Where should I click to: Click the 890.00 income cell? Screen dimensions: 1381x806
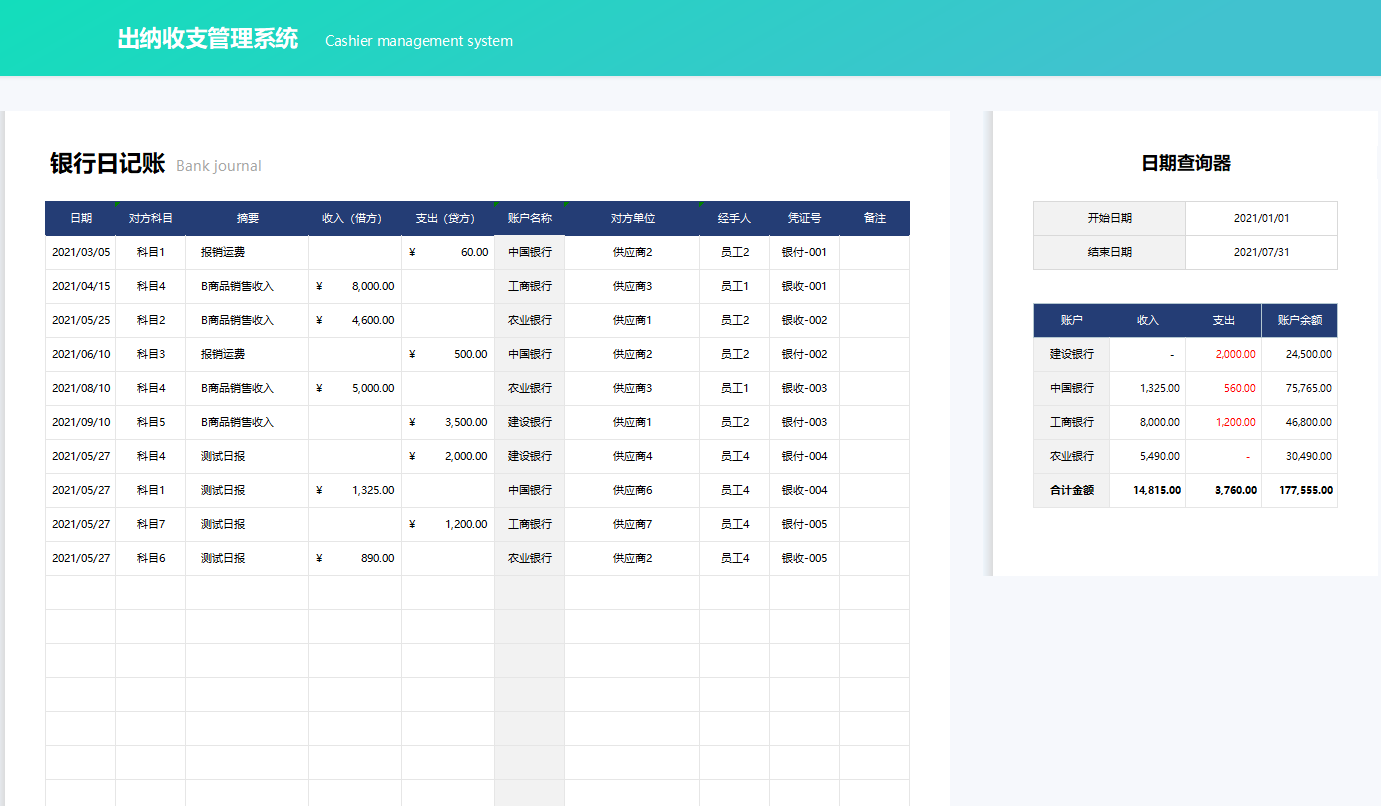[x=355, y=558]
